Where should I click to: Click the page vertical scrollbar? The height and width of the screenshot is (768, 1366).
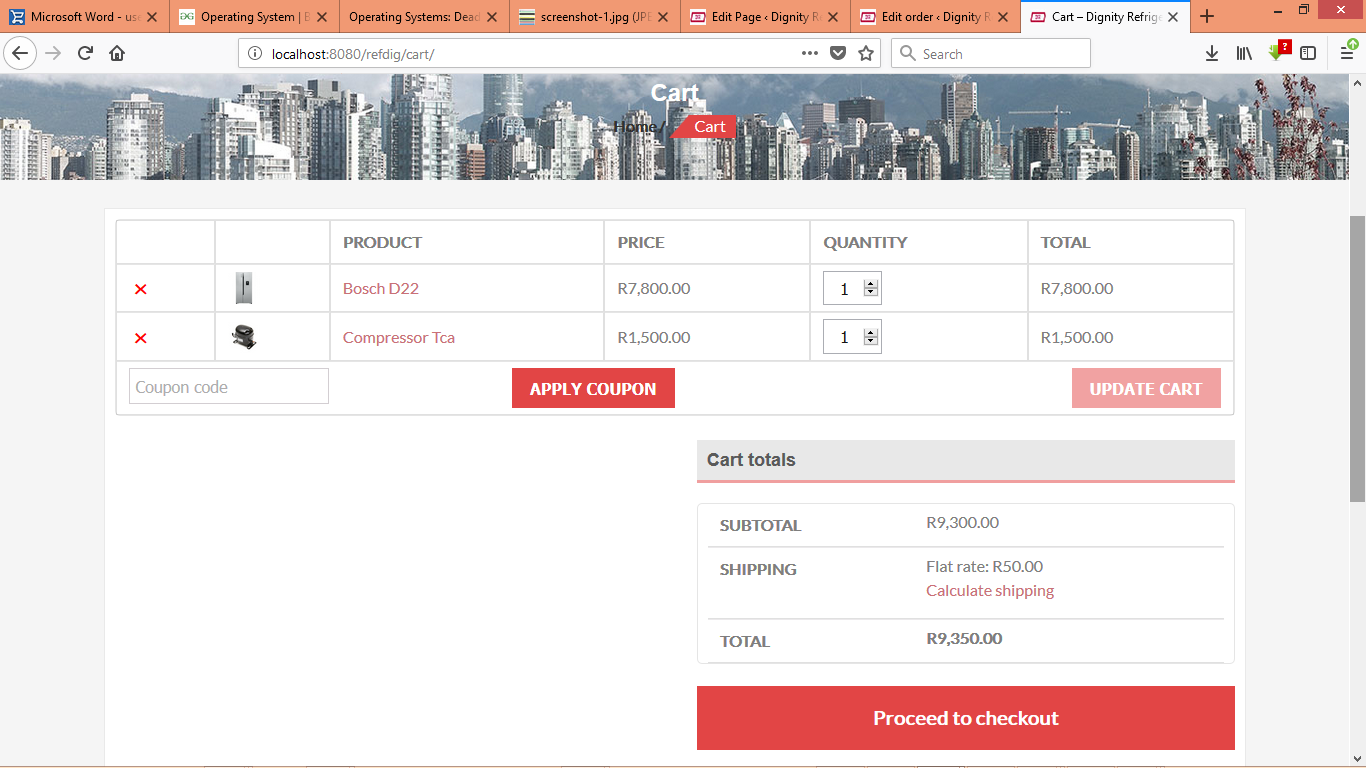tap(1357, 357)
